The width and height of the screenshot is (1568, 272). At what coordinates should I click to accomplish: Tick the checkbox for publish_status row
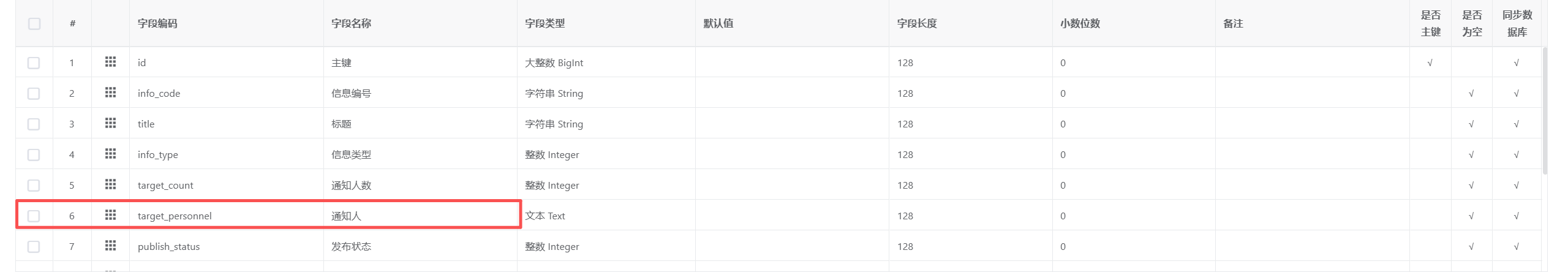tap(34, 247)
